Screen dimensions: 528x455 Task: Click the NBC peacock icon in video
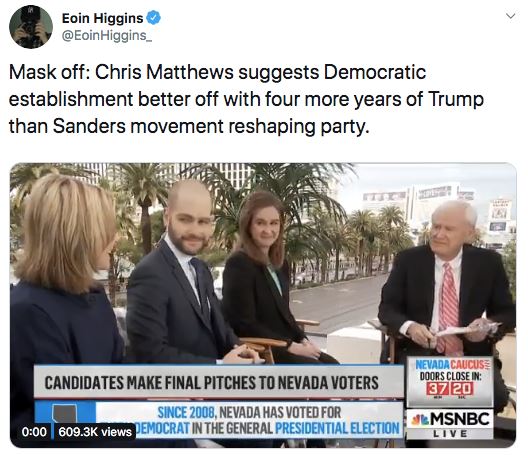point(420,420)
